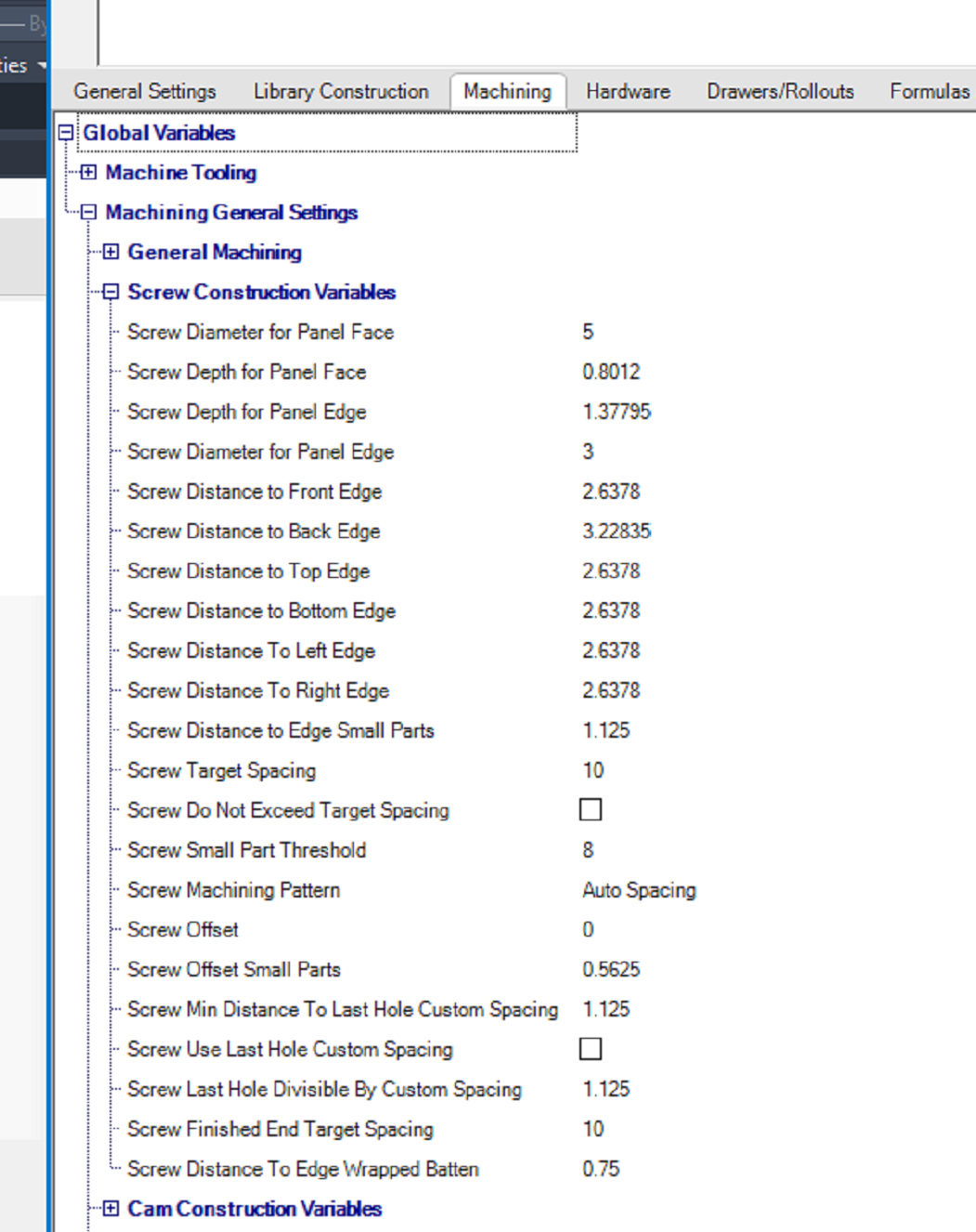Open Auto Spacing machining pattern value

click(639, 890)
